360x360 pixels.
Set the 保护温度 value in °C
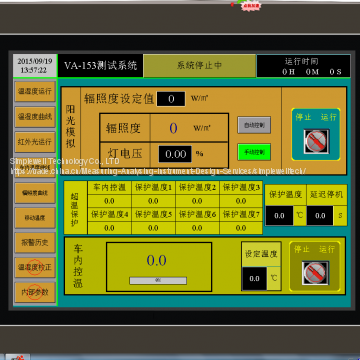coord(279,216)
